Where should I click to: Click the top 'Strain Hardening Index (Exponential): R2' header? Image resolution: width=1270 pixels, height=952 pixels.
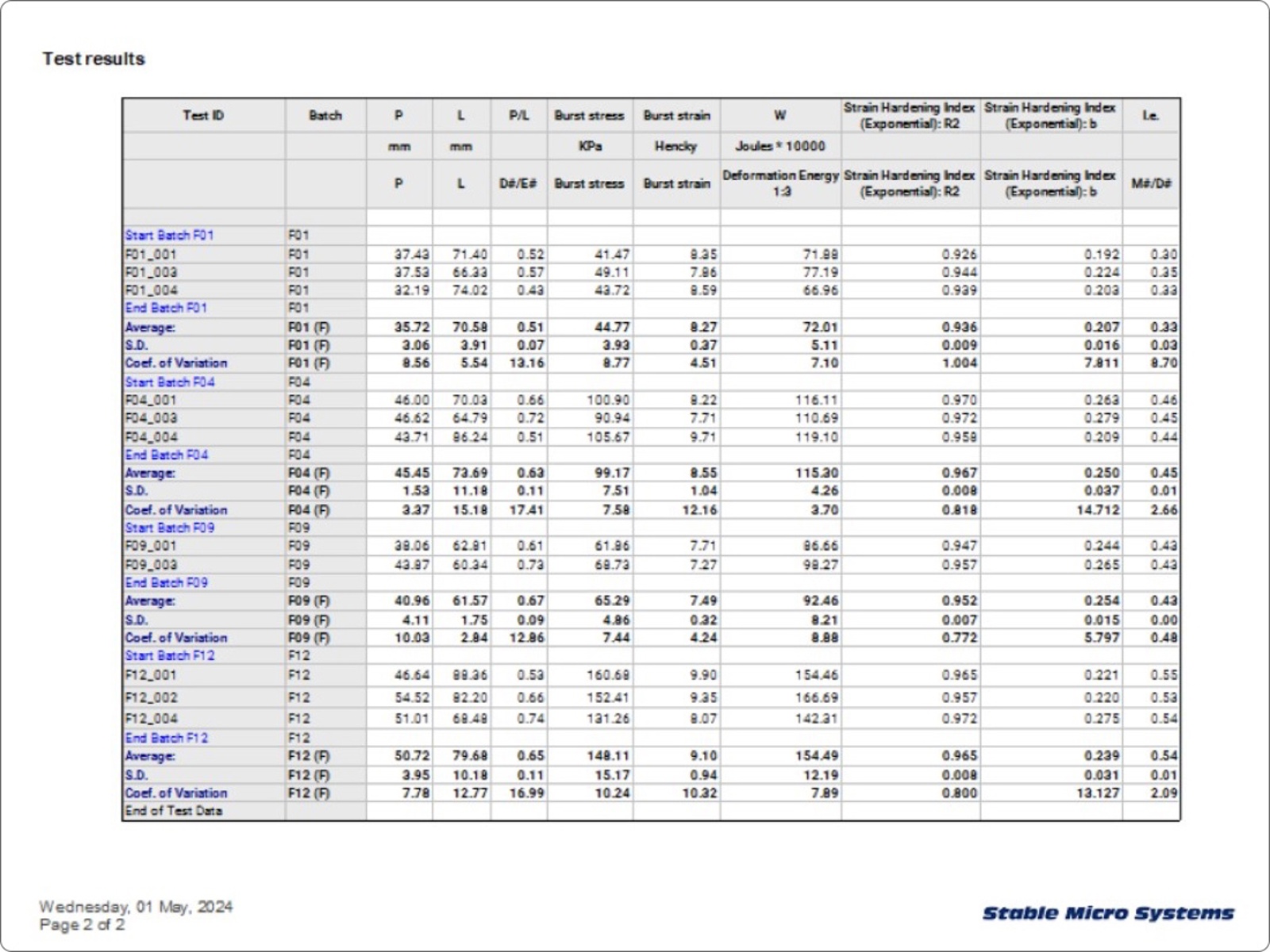(910, 115)
